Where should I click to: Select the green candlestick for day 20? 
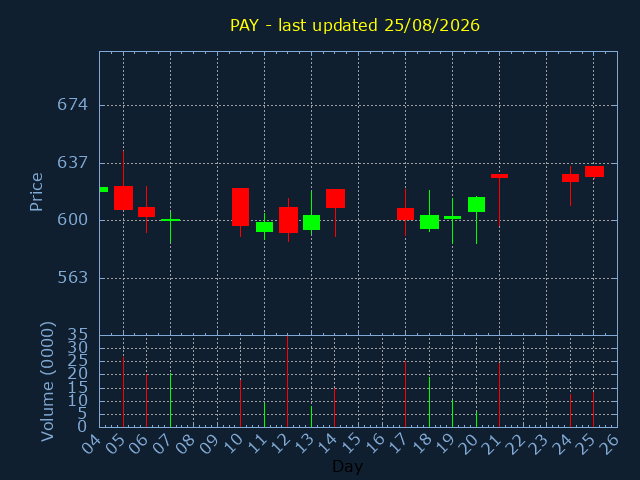(476, 204)
